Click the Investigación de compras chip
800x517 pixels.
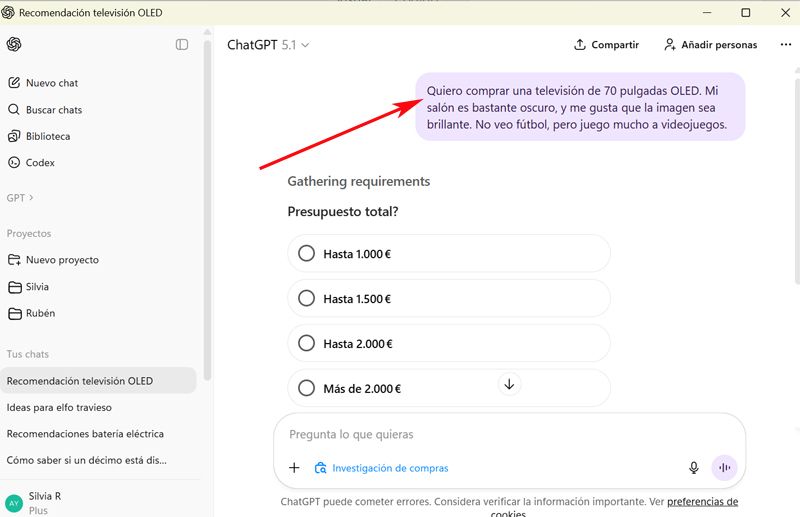point(382,468)
